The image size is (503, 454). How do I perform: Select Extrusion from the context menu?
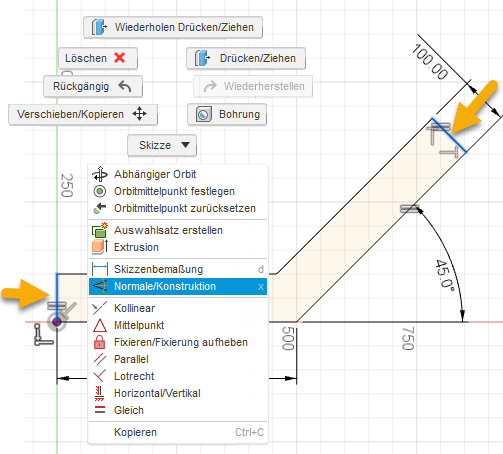(178, 247)
